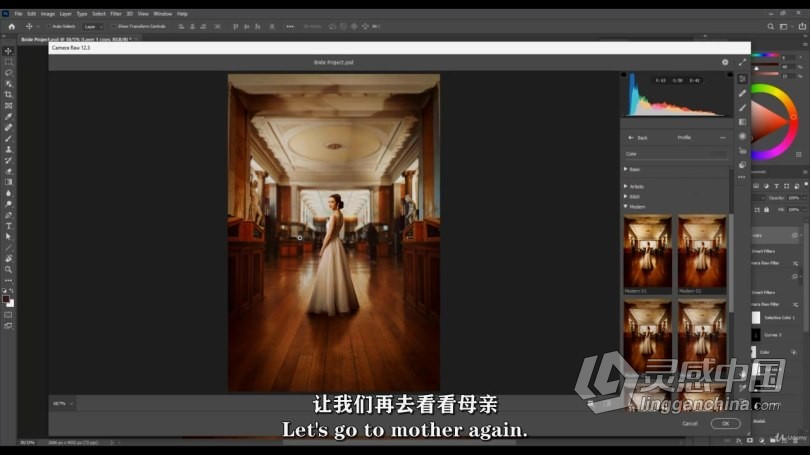Open Photoshop search icon at top right
This screenshot has height=455, width=810.
[770, 26]
